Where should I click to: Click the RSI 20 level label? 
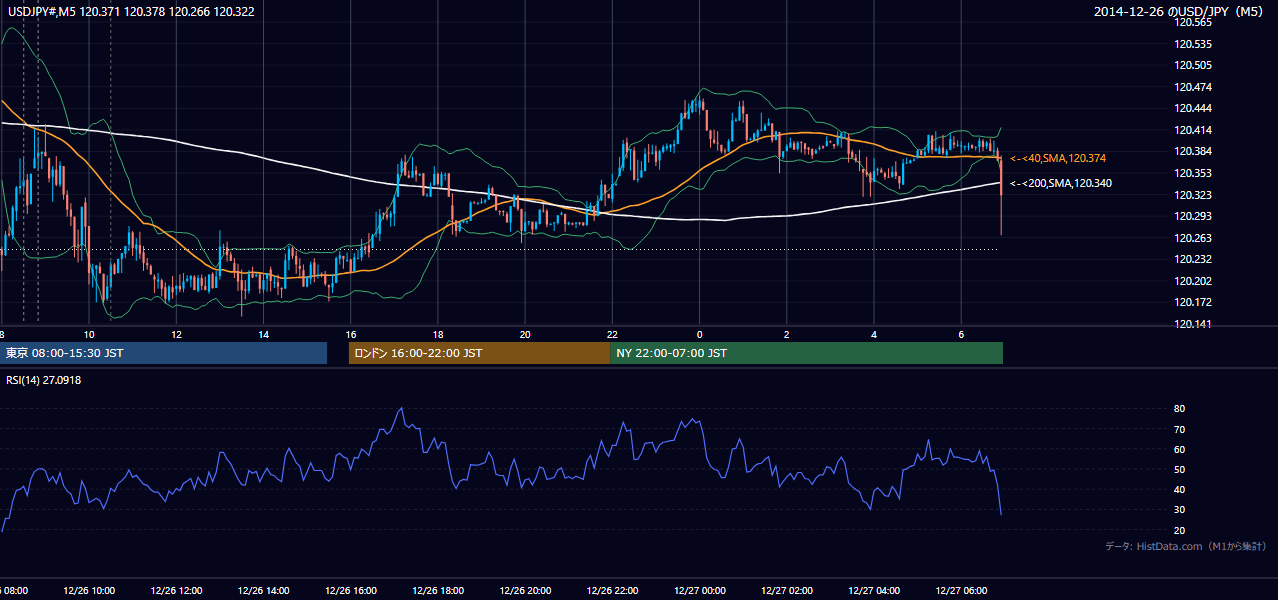(x=1179, y=530)
